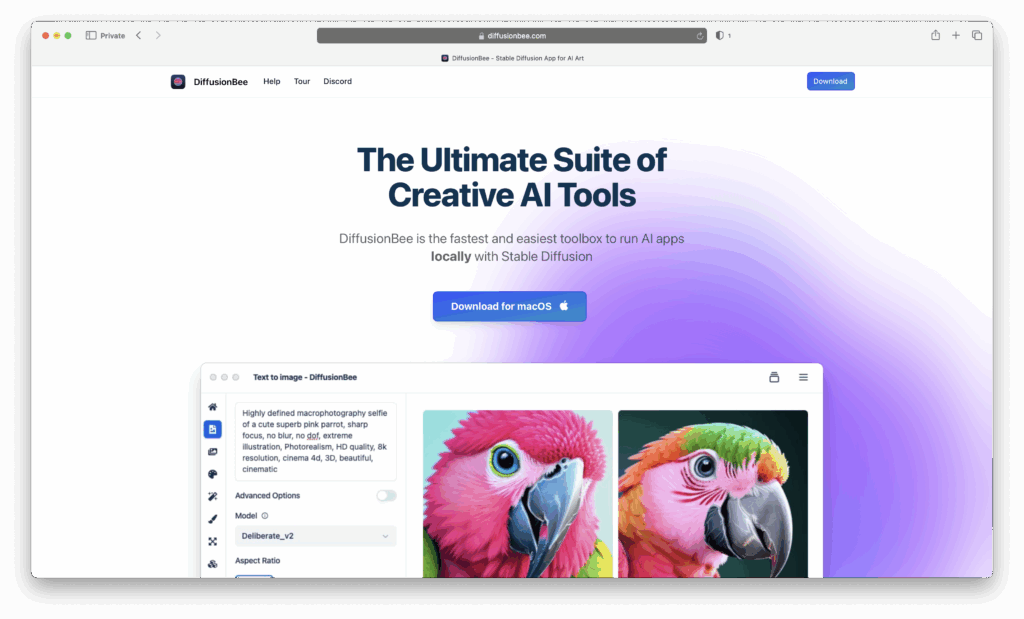Viewport: 1024px width, 619px height.
Task: Expand the Deliberate_v2 model dropdown
Action: pos(315,536)
